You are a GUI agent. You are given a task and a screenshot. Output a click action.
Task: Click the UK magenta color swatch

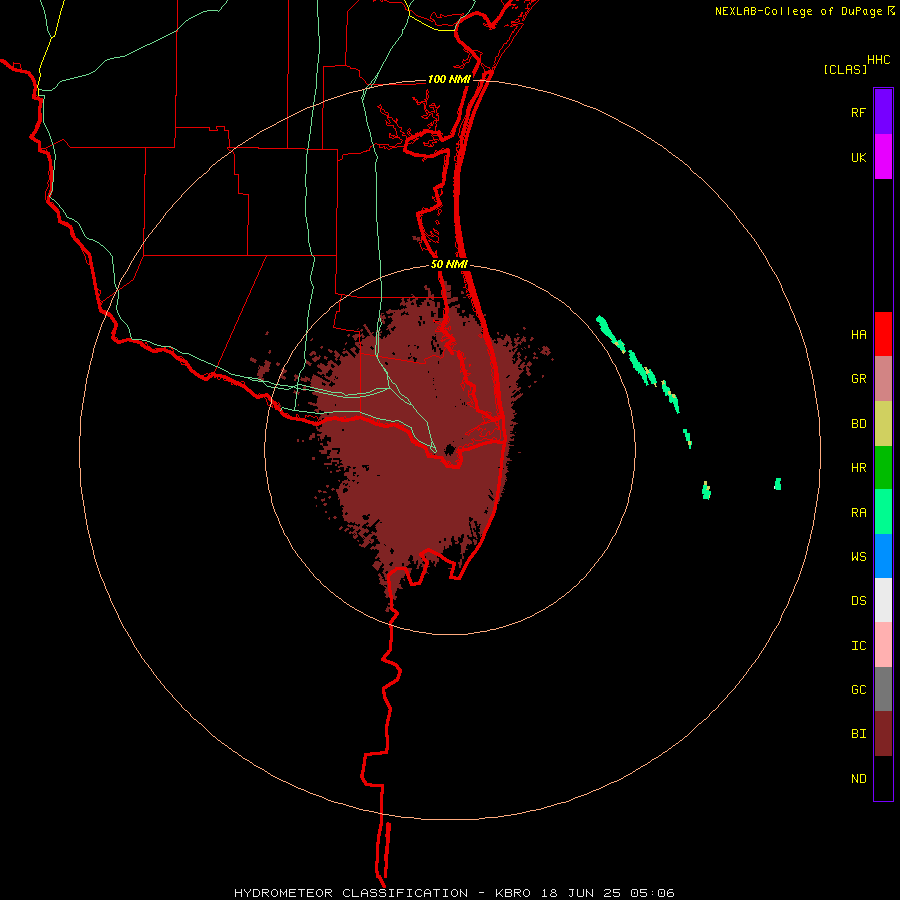click(883, 157)
